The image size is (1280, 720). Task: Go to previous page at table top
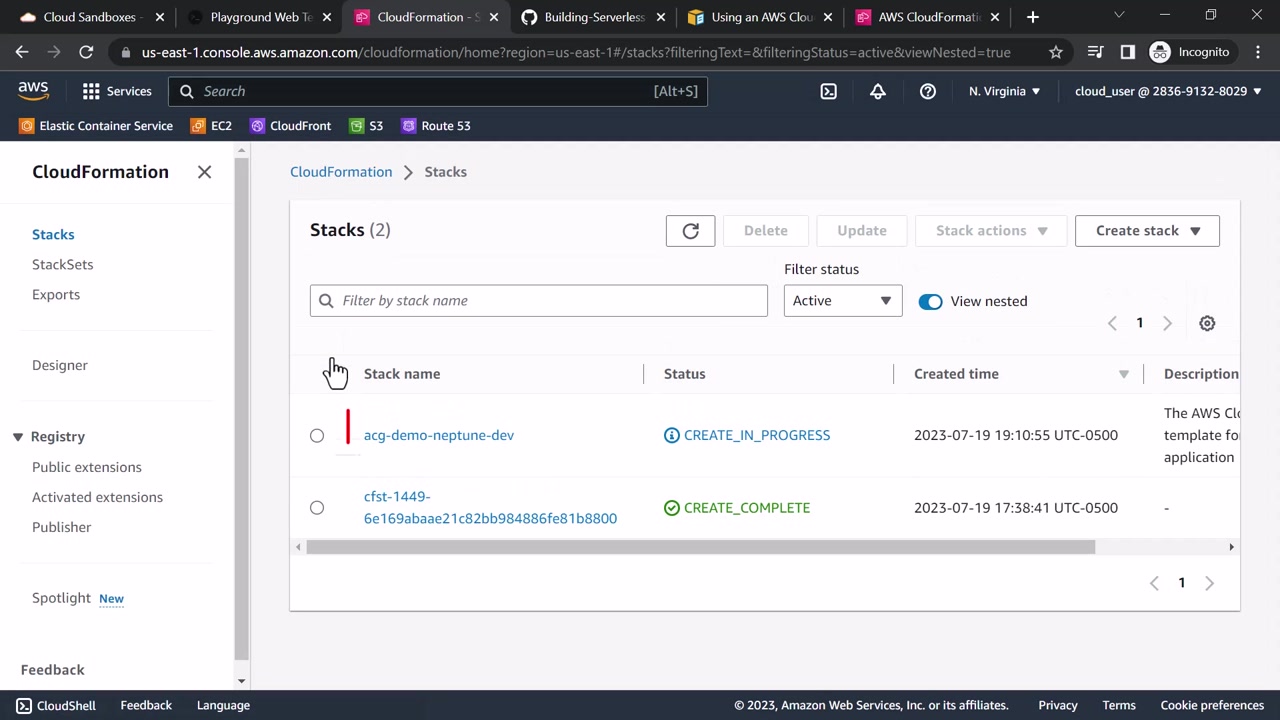click(x=1112, y=323)
